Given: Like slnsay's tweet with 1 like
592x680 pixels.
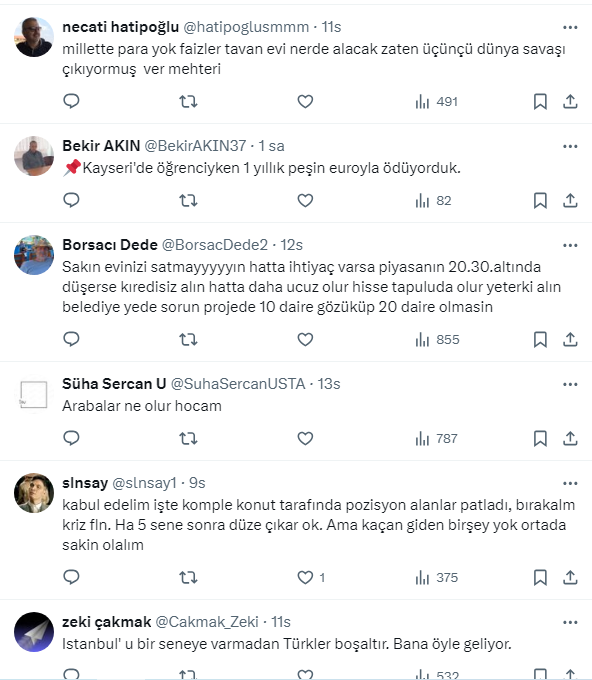Looking at the screenshot, I should tap(311, 578).
